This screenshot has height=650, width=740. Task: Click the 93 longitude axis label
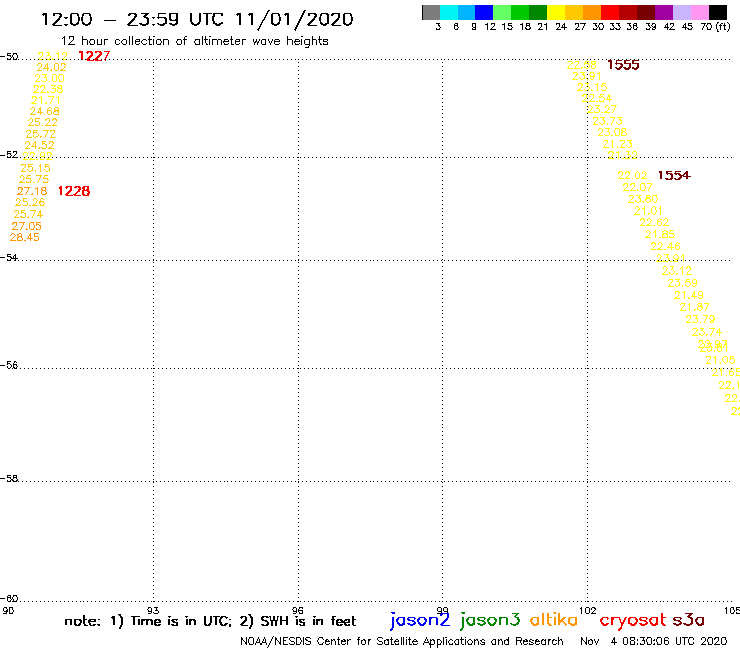coord(153,611)
